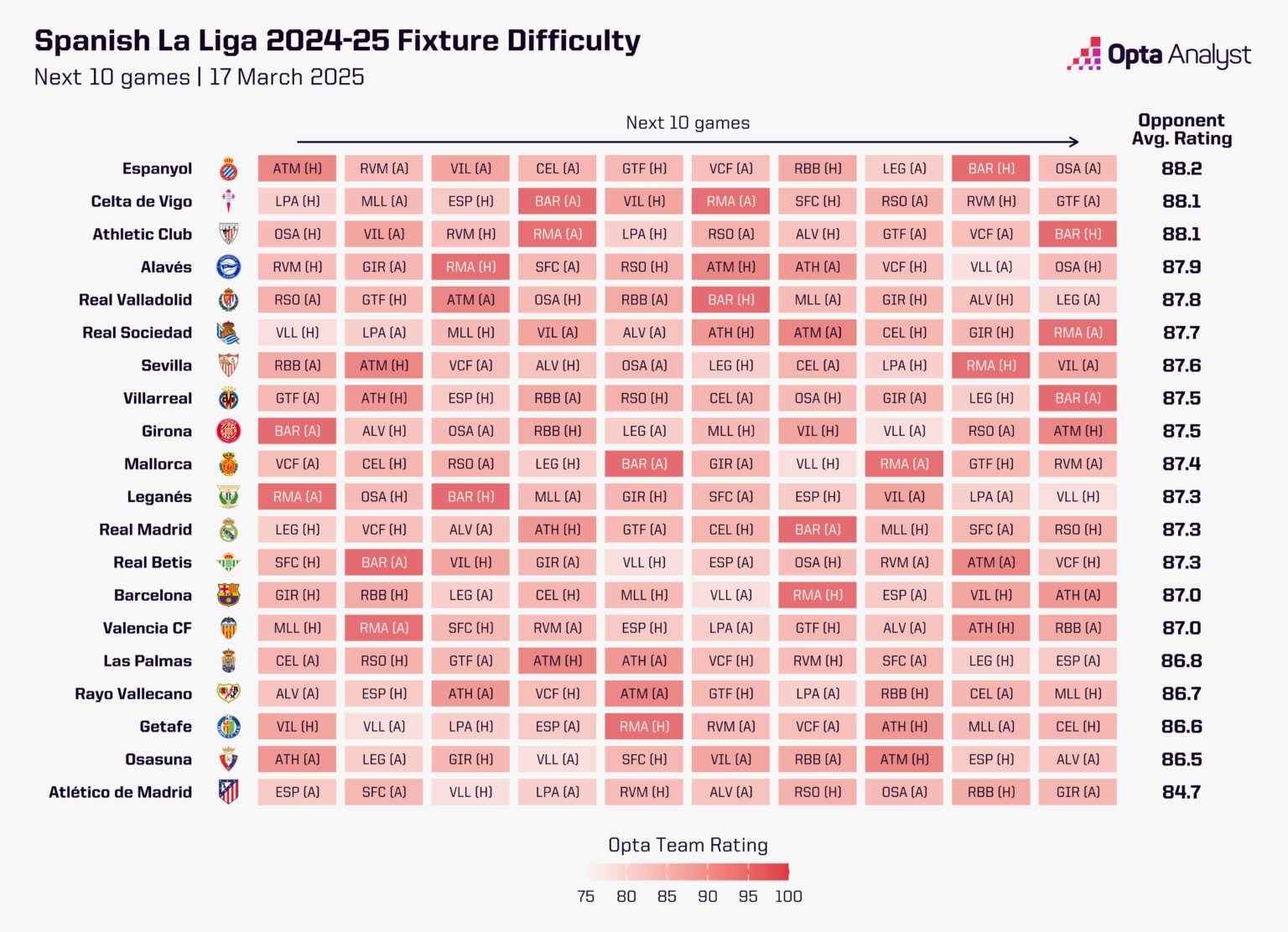Select the Real Madrid crest
This screenshot has width=1288, height=932.
click(228, 530)
